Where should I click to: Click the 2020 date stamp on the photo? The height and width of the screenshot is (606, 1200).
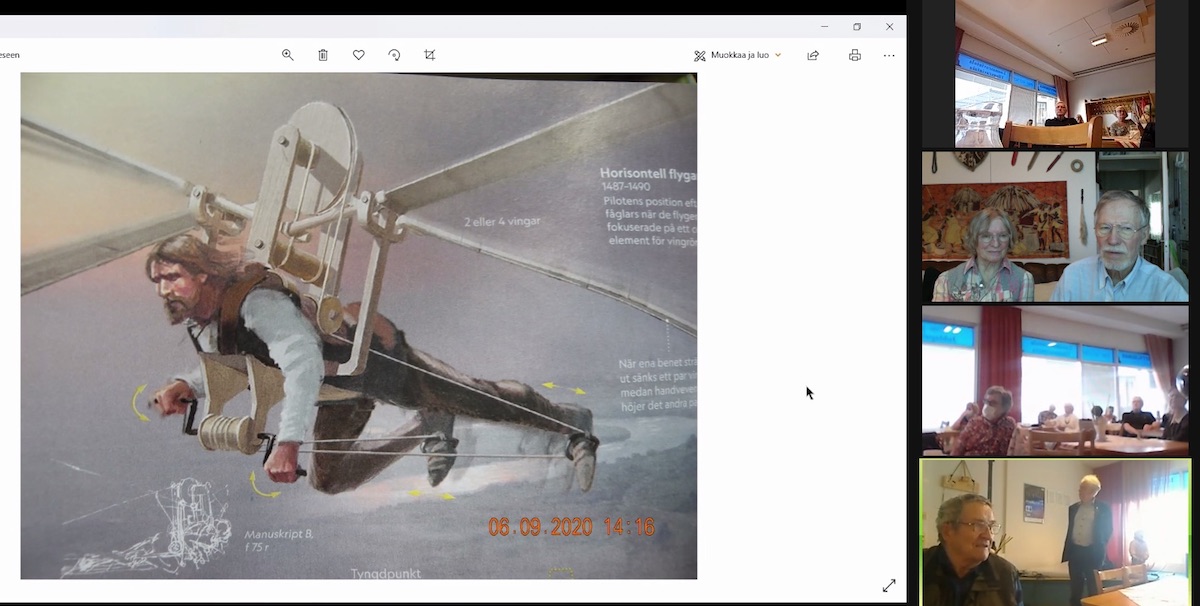tap(571, 526)
